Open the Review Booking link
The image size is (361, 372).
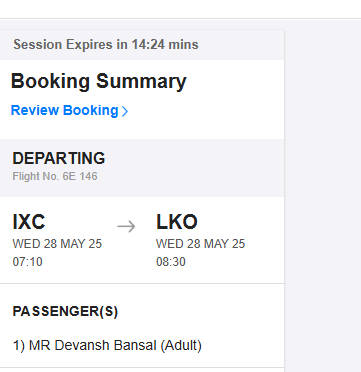[x=69, y=110]
